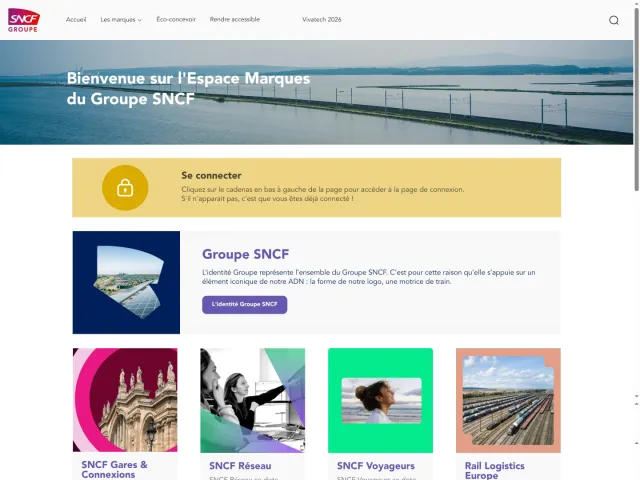Open Rail Logistics Europe card image
The height and width of the screenshot is (480, 640).
click(x=508, y=400)
